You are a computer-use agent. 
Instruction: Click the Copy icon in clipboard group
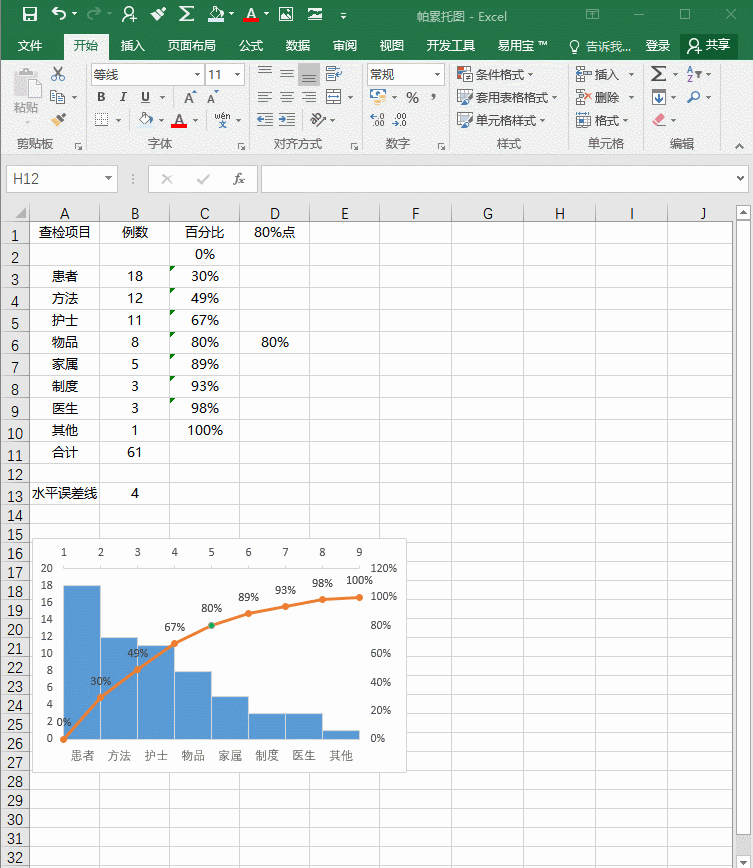pyautogui.click(x=58, y=97)
